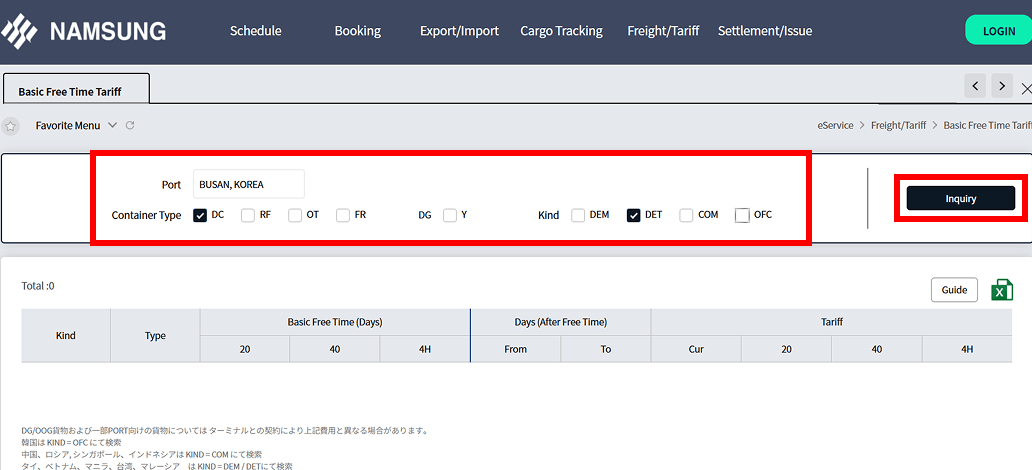Click the LOGIN button
Viewport: 1032px width, 470px height.
pyautogui.click(x=998, y=31)
